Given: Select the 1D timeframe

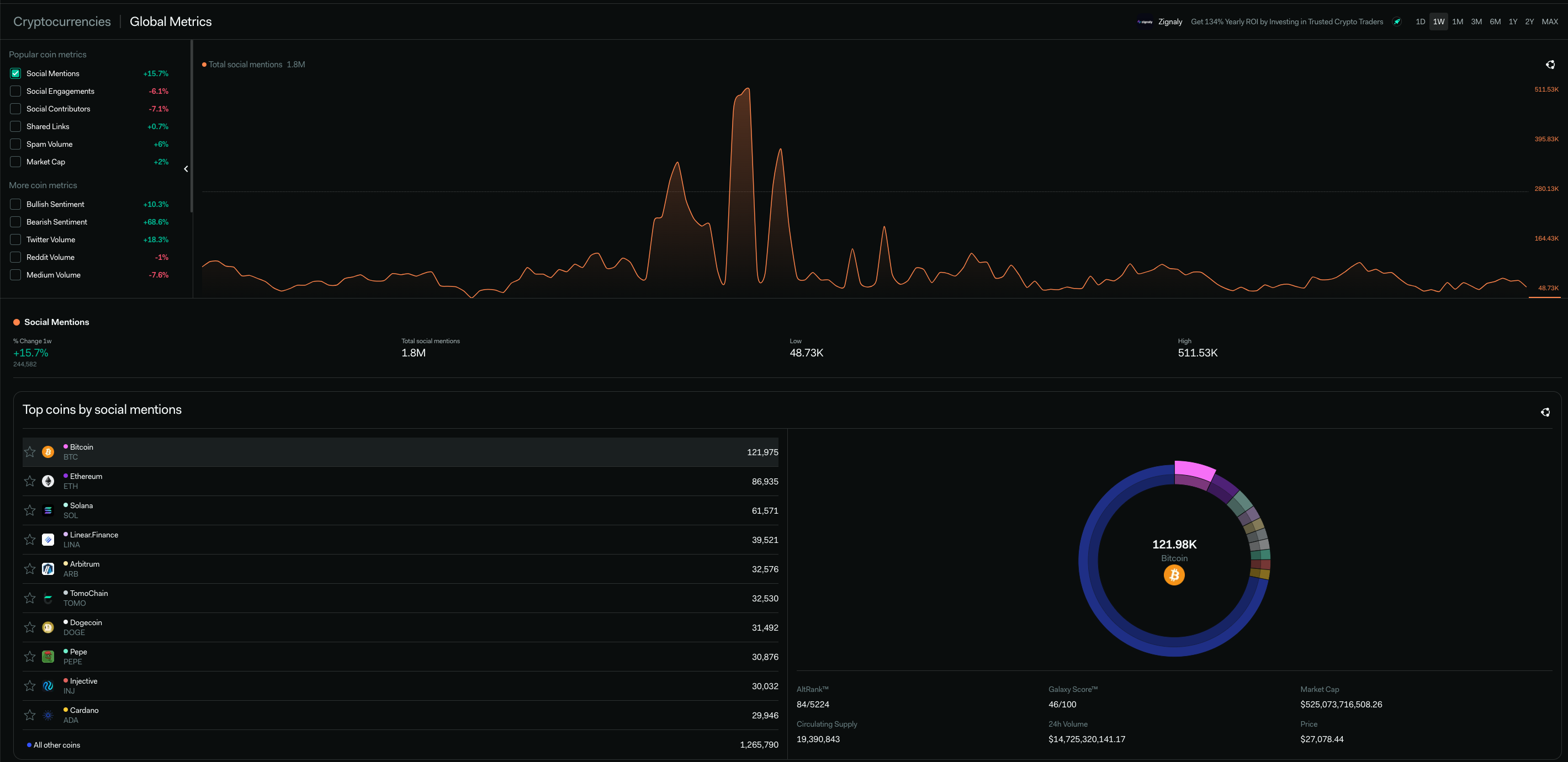Looking at the screenshot, I should click(1420, 22).
